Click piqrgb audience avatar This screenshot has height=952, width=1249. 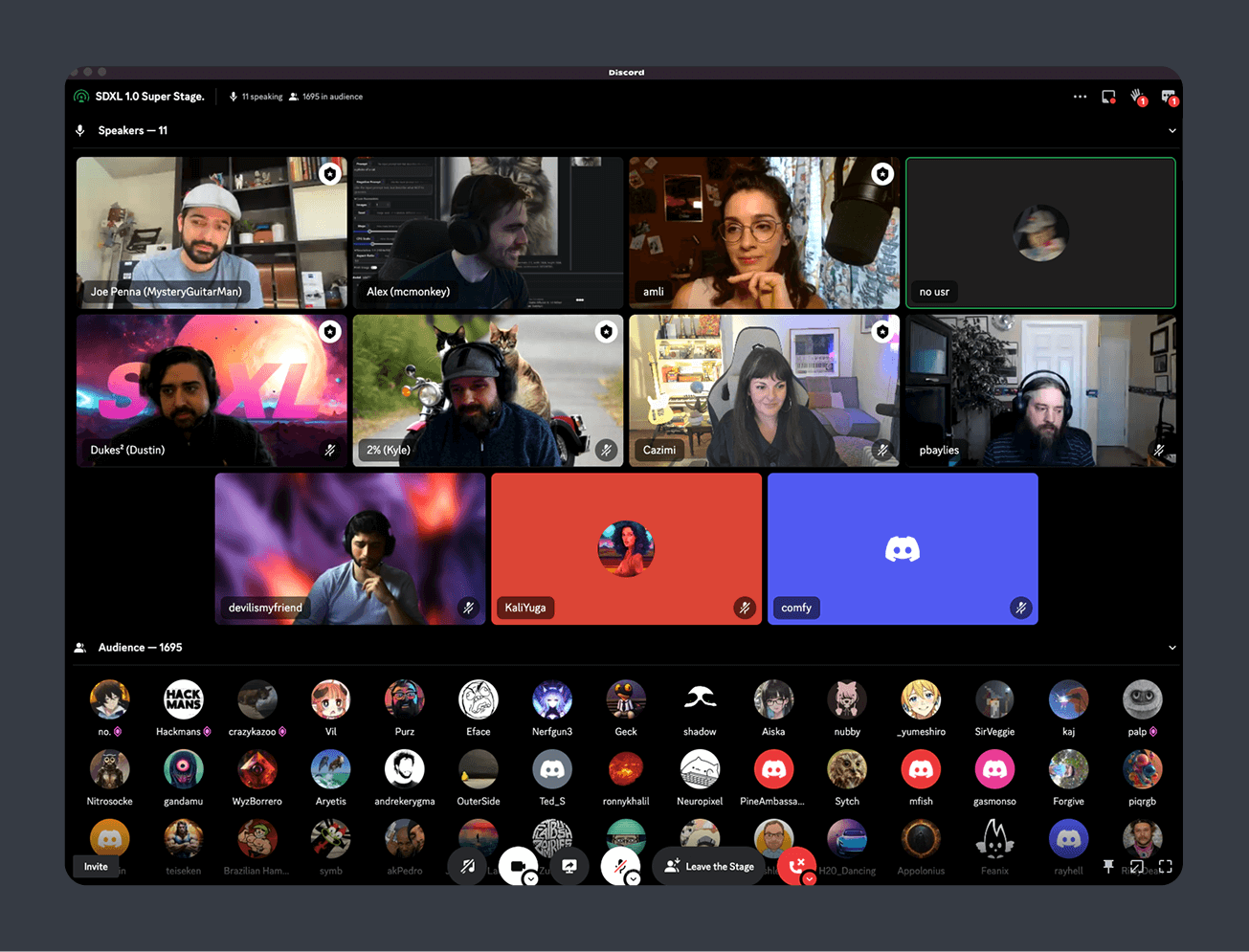pyautogui.click(x=1142, y=769)
